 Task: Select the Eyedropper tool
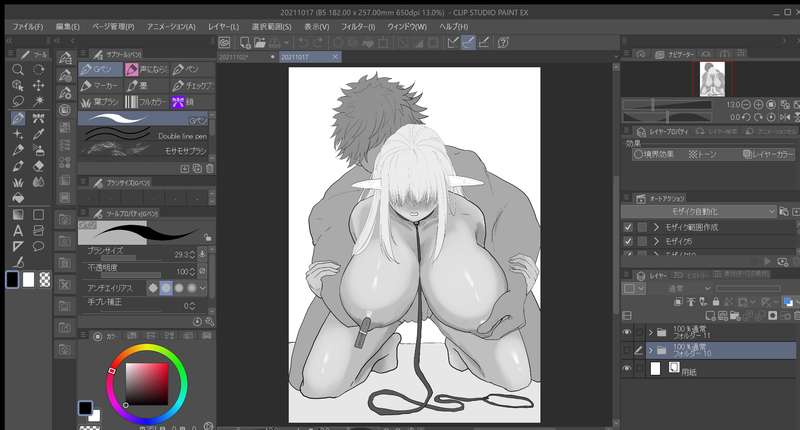(x=38, y=134)
